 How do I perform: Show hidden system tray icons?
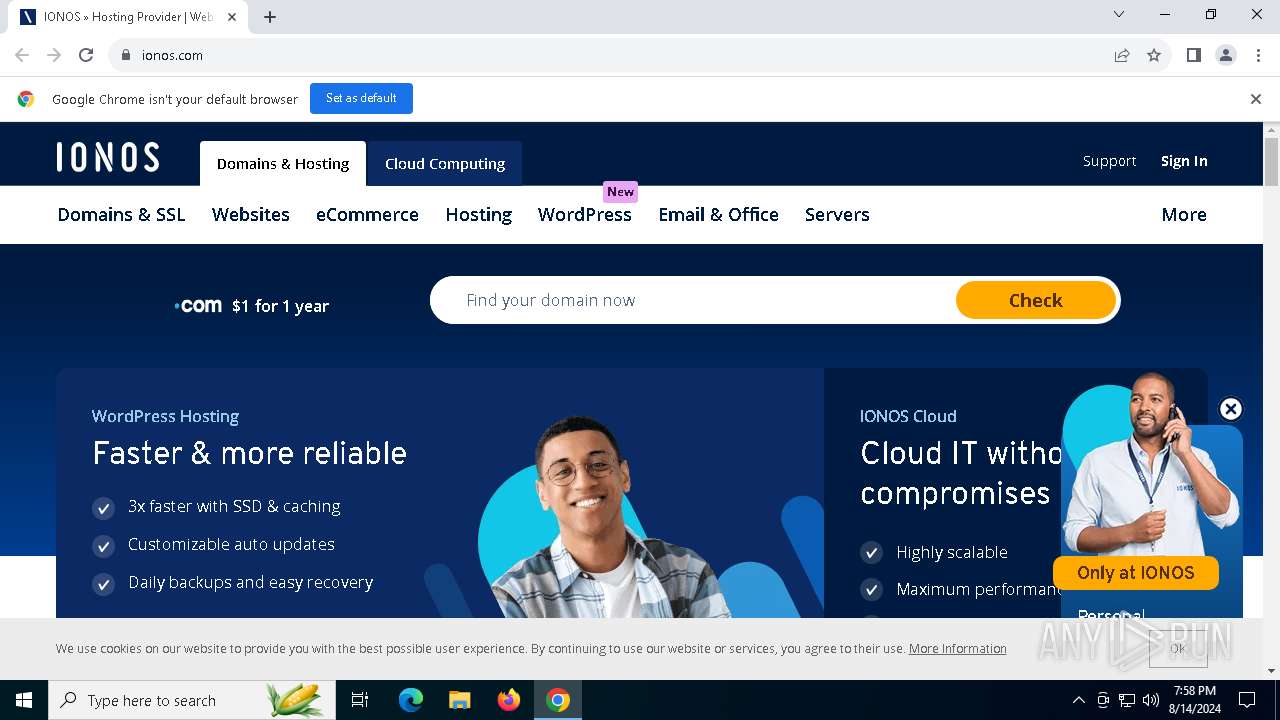1078,700
